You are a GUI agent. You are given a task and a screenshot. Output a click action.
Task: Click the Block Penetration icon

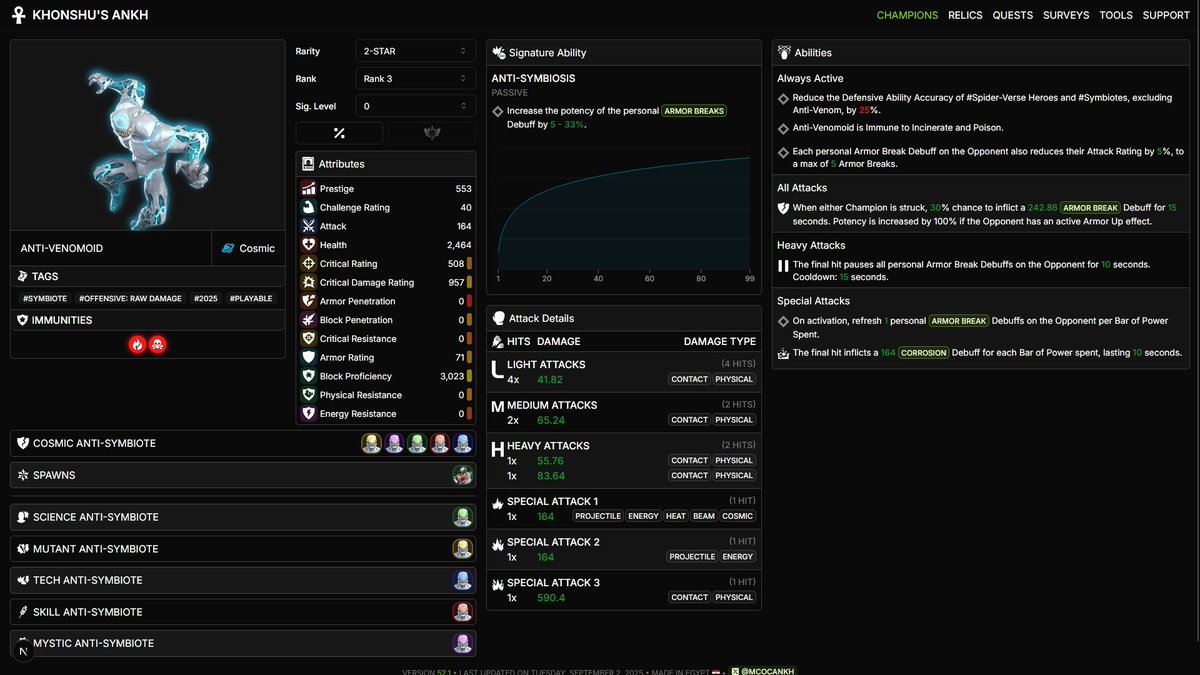309,320
